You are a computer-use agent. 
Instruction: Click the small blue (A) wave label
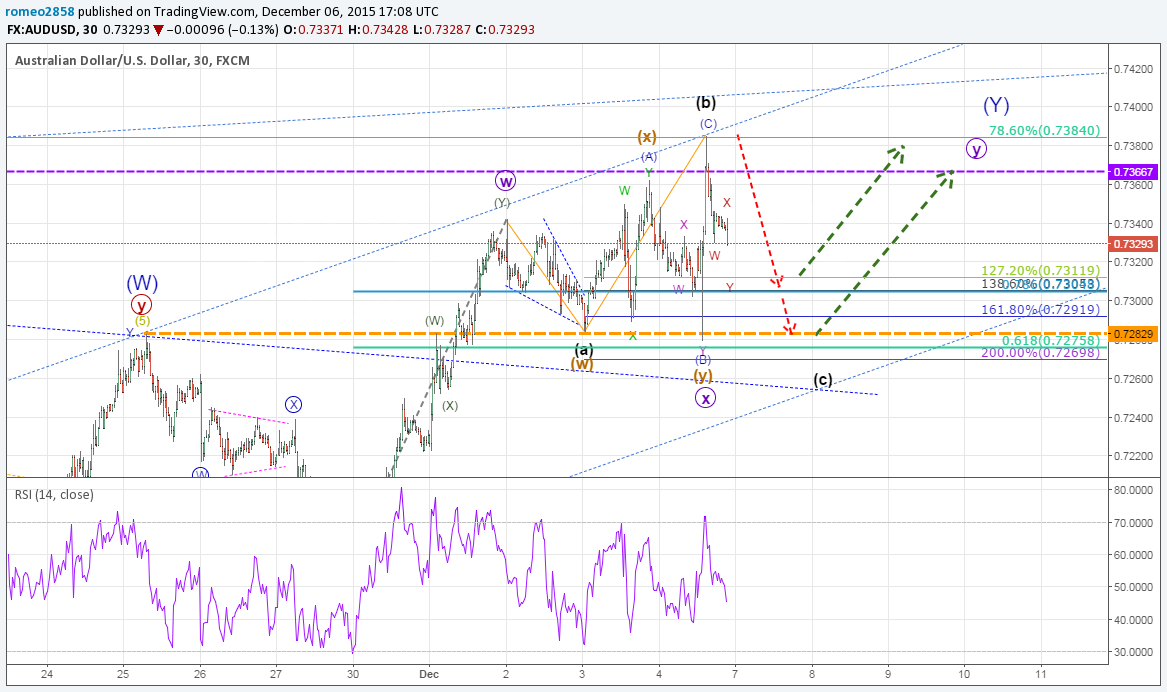649,156
